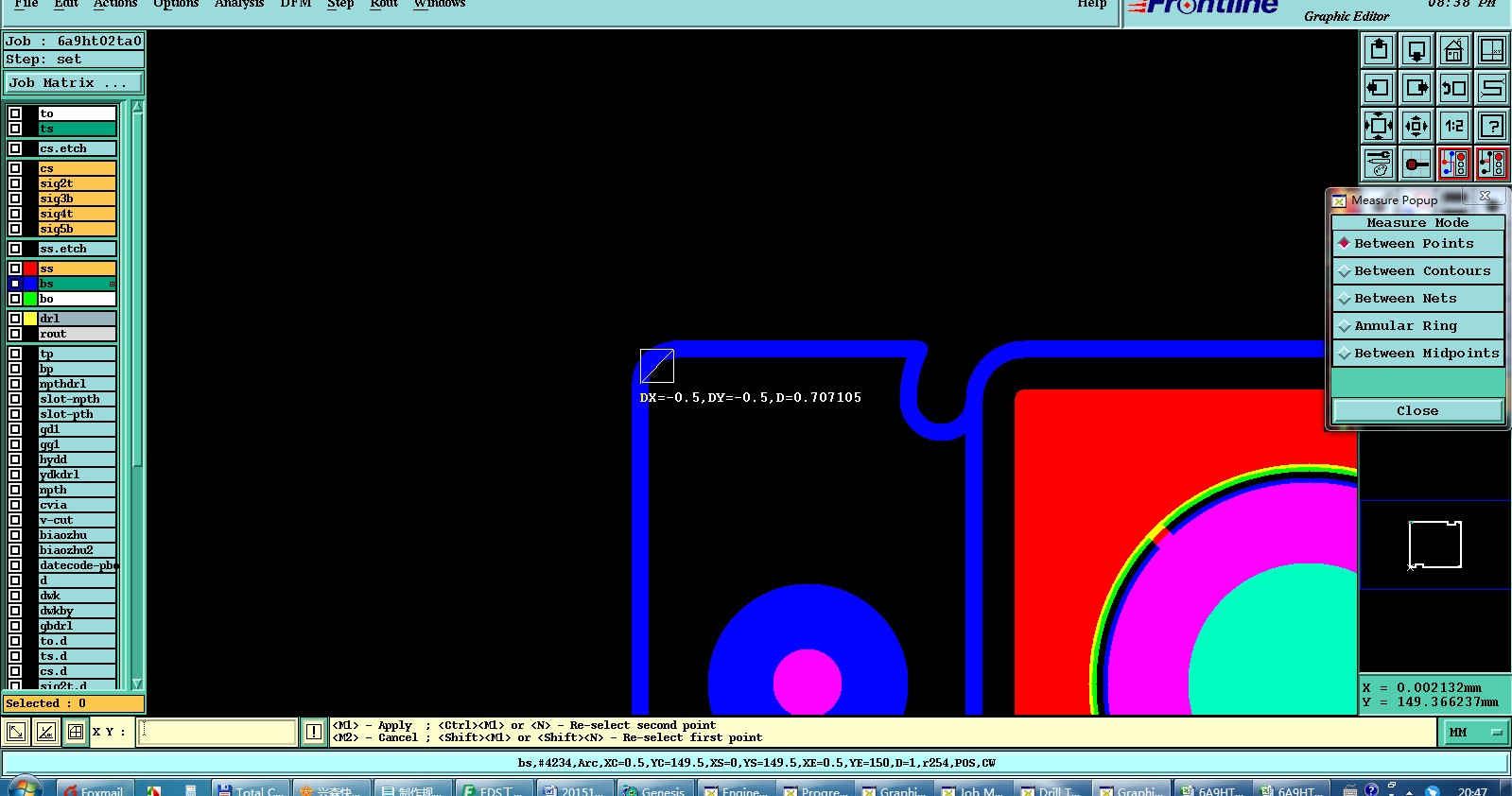Click the black net measure traffic-light icon
Viewport: 1512px width, 796px height.
click(x=1492, y=164)
